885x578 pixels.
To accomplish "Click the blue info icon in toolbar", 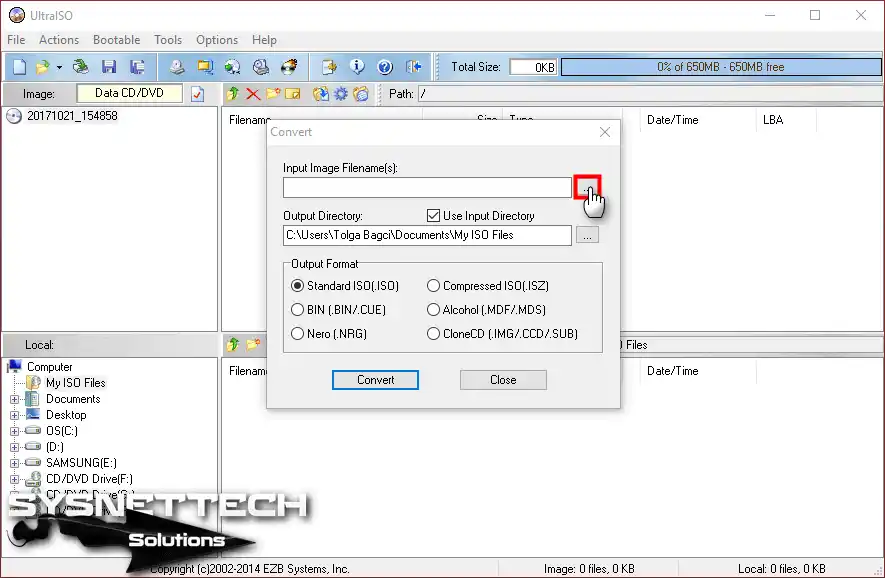I will (357, 67).
